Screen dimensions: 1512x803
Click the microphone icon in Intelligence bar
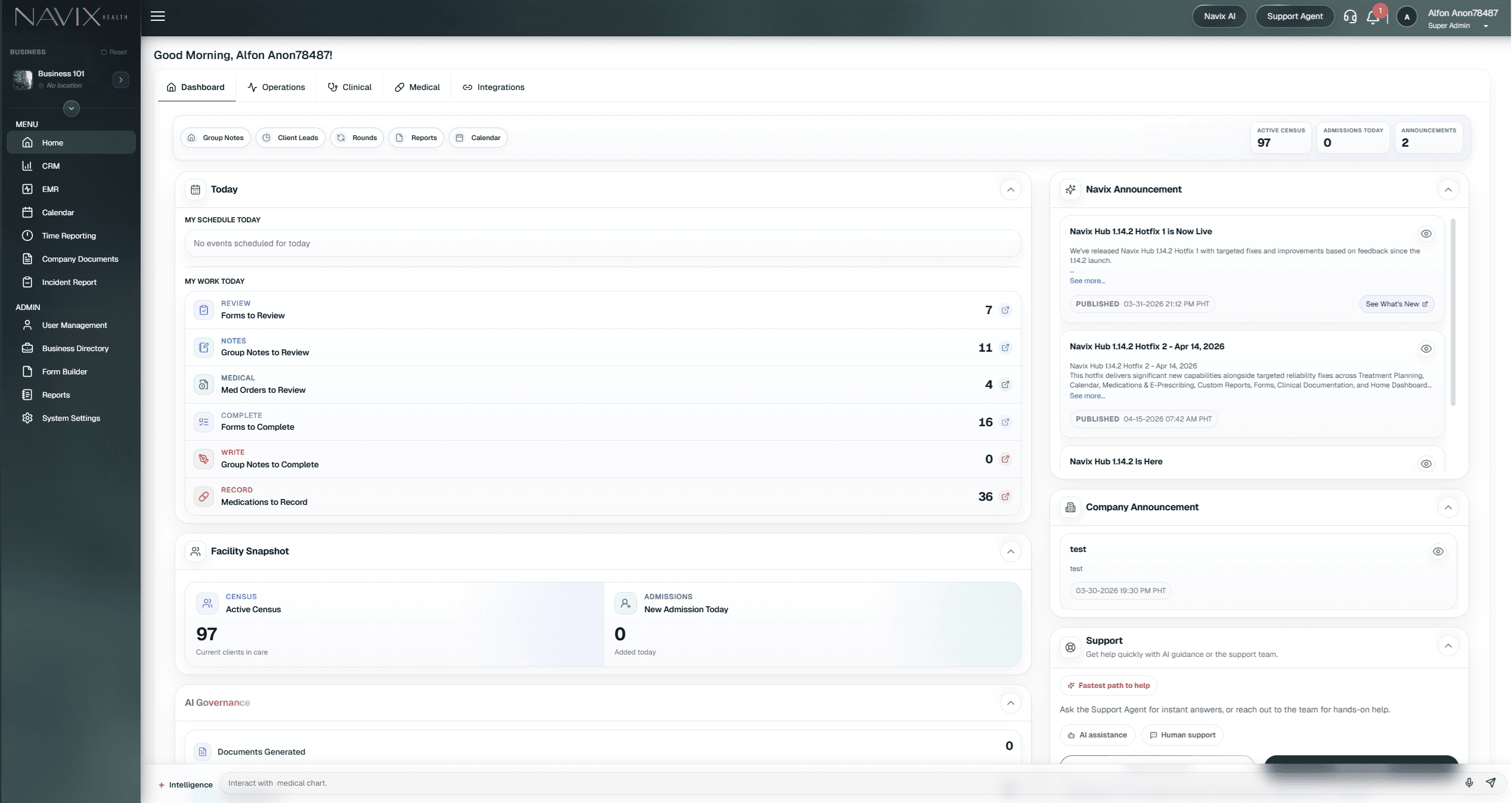[1469, 783]
